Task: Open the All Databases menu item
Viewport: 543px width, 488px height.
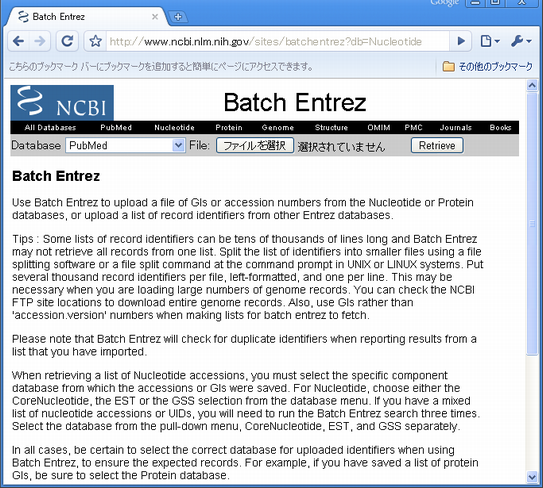Action: (x=50, y=127)
